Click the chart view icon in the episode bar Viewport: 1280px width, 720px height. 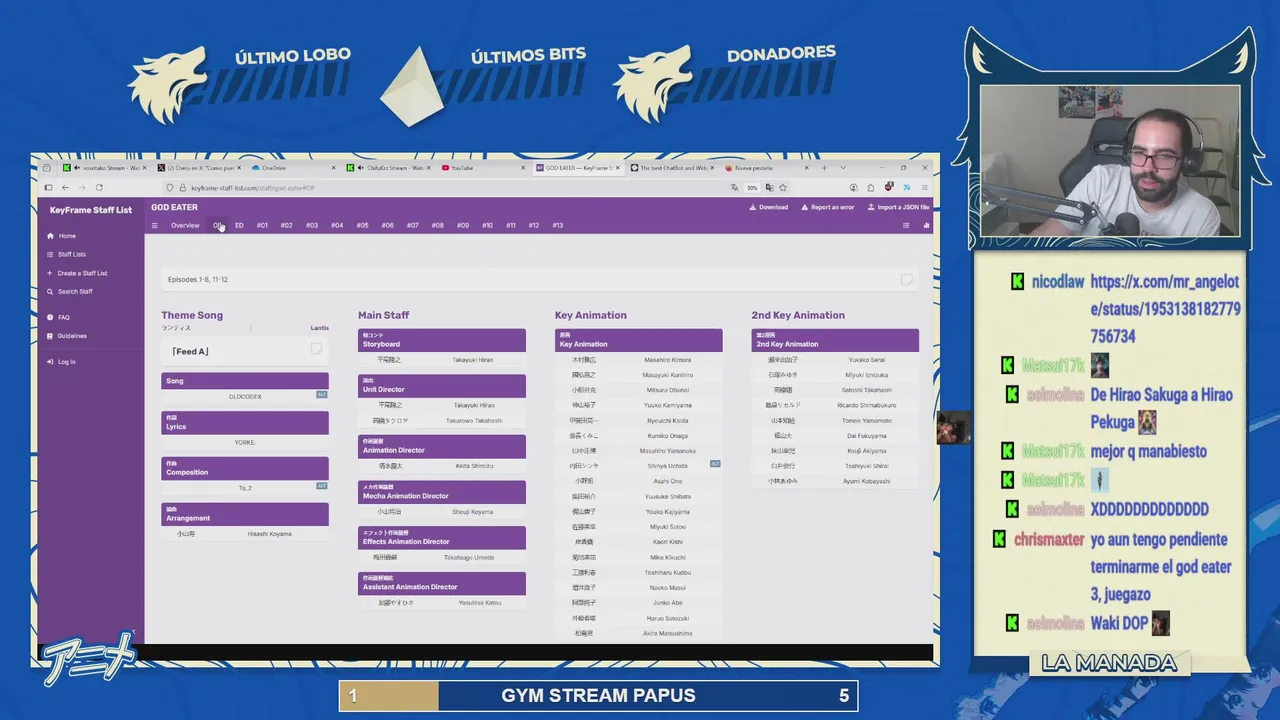[x=926, y=225]
